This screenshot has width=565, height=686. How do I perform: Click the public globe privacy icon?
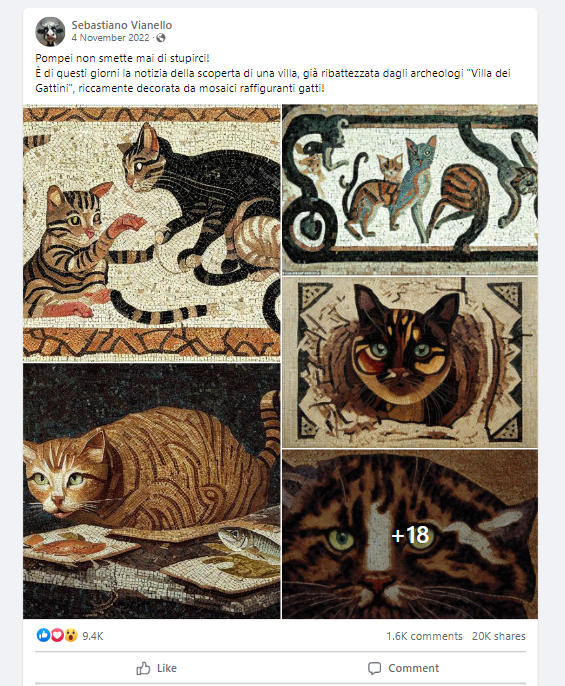(161, 38)
